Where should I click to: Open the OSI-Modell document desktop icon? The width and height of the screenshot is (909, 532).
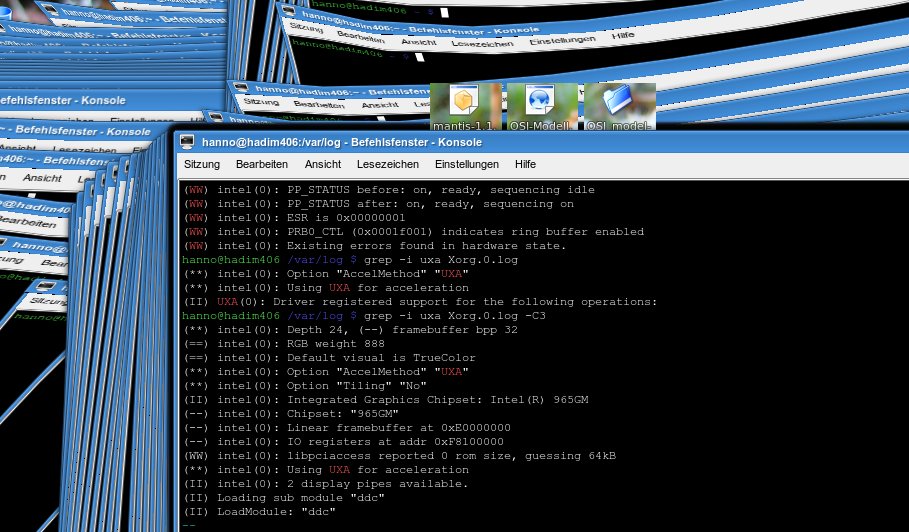541,105
